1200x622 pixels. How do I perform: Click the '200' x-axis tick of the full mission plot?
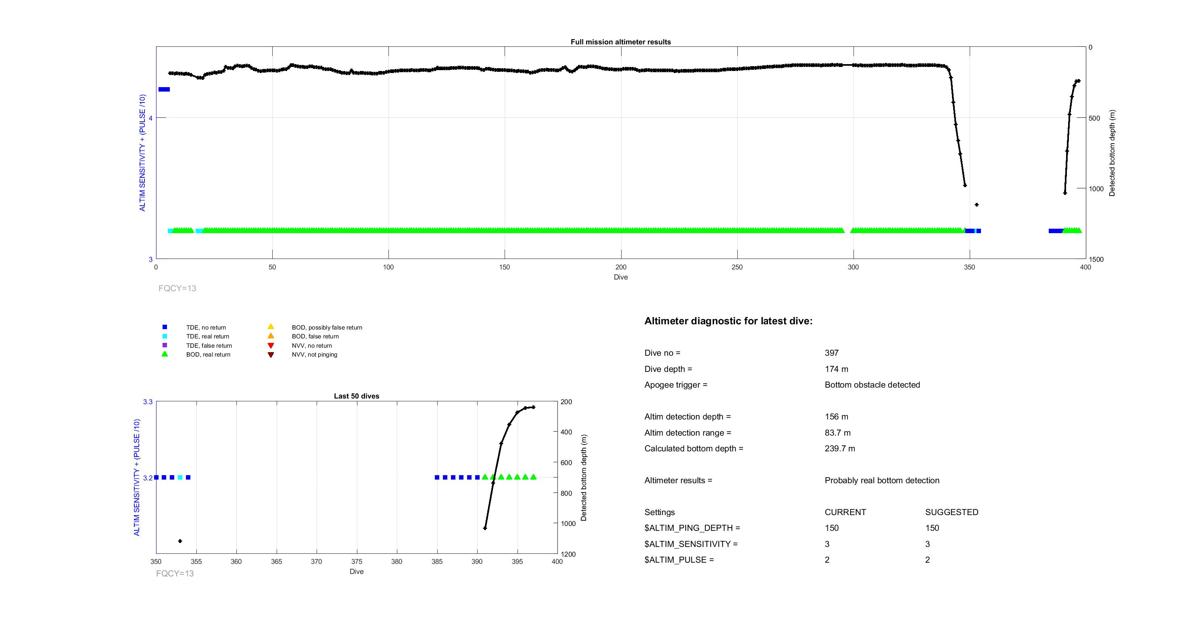point(621,267)
